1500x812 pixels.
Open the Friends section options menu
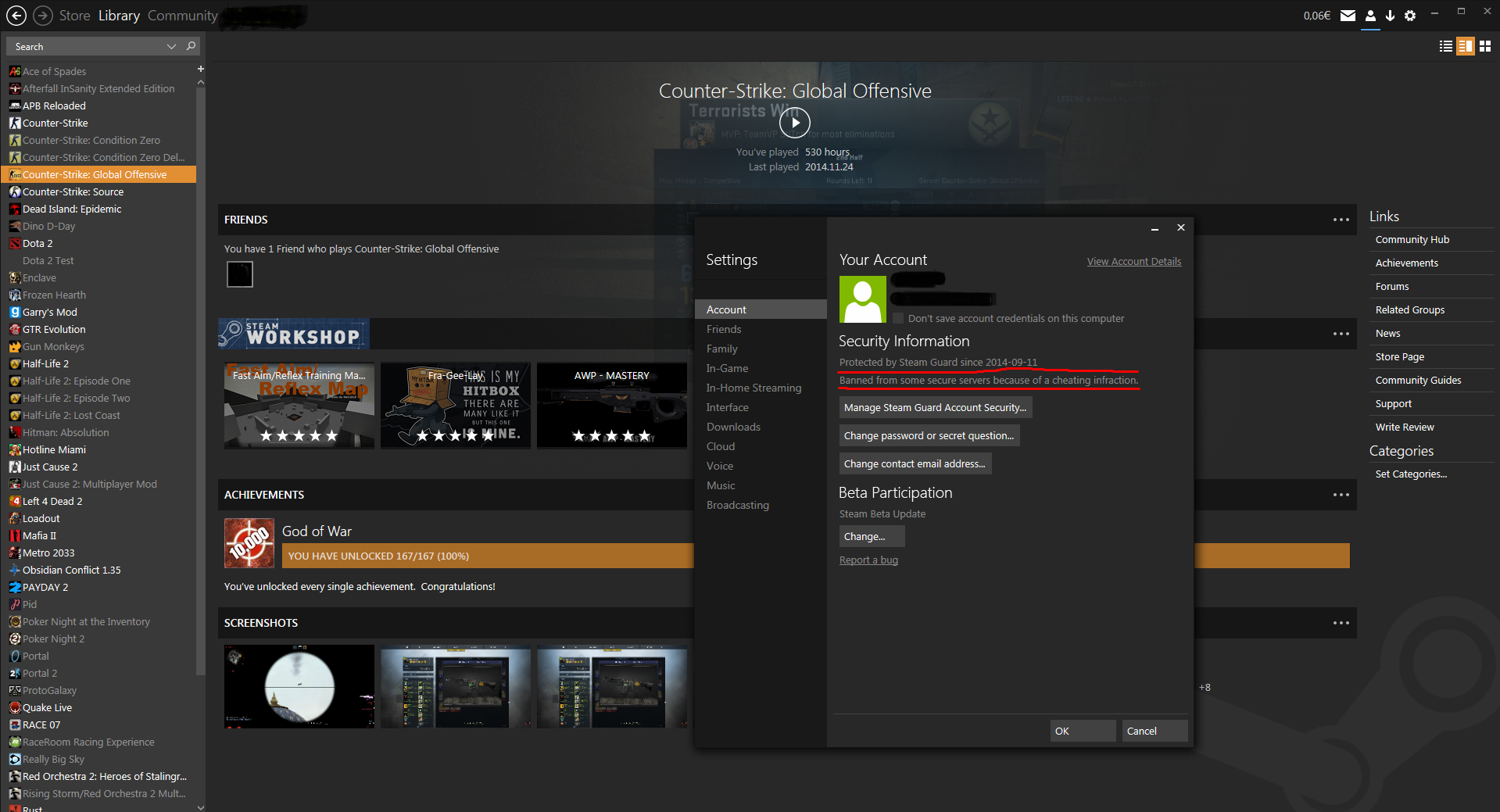tap(1341, 220)
